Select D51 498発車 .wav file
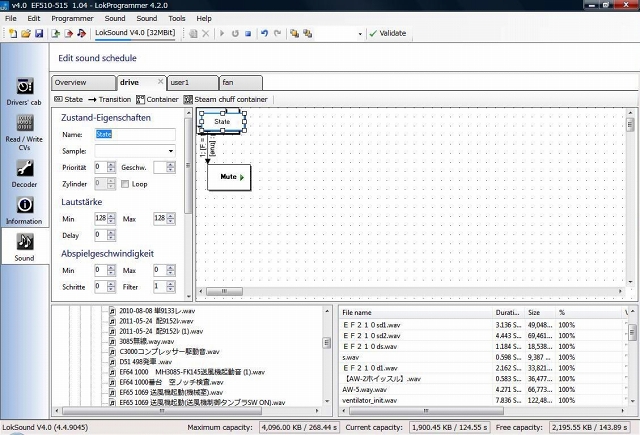The height and width of the screenshot is (435, 640). (x=146, y=362)
